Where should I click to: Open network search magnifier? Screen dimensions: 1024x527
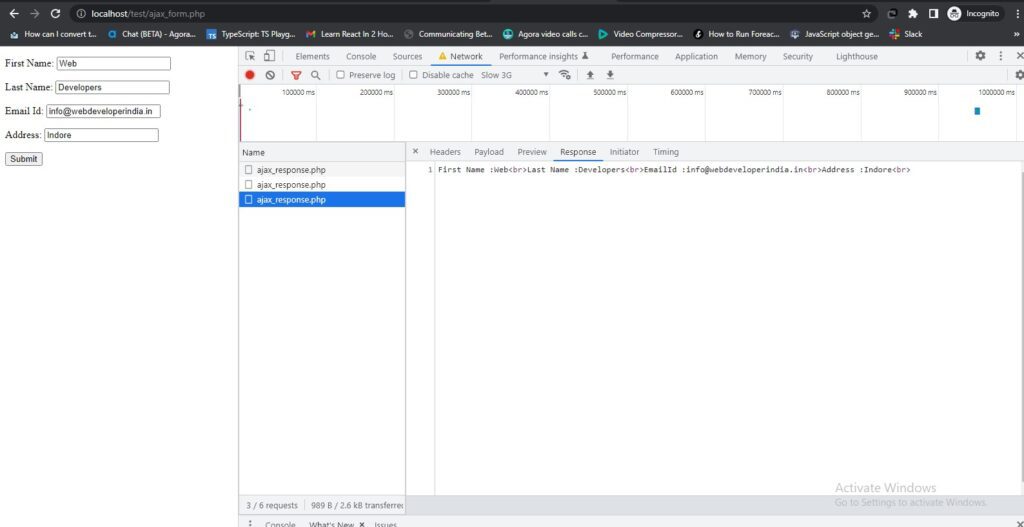tap(315, 75)
